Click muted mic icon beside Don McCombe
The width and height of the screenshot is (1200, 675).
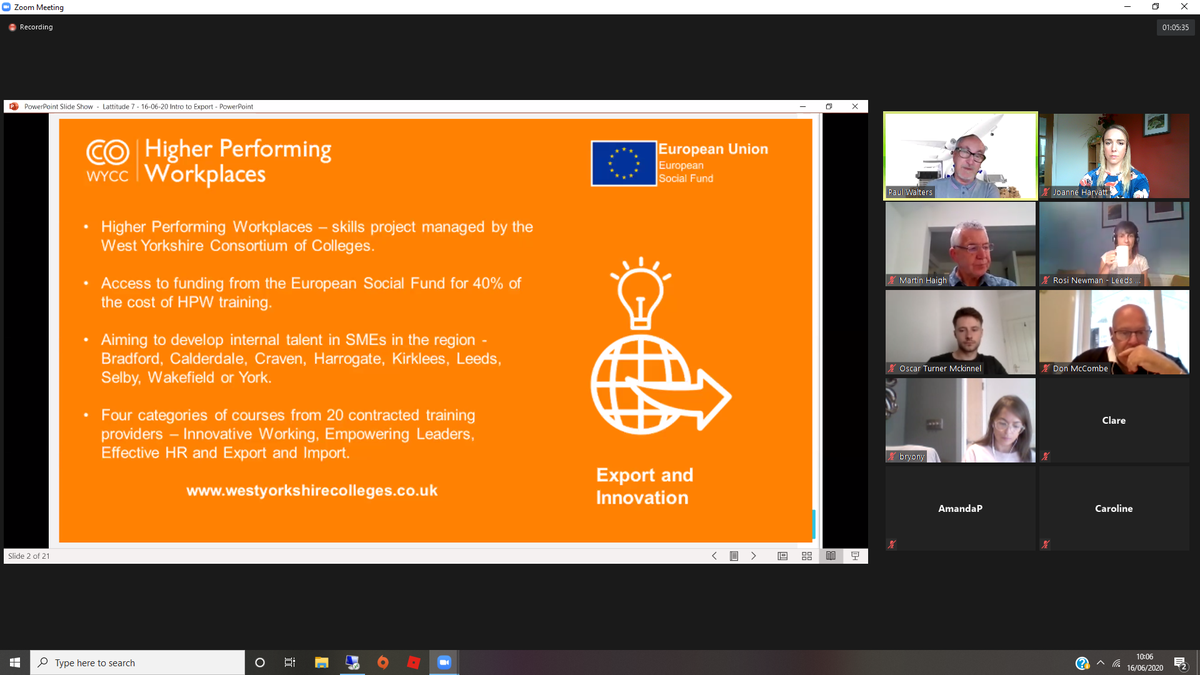(1046, 368)
